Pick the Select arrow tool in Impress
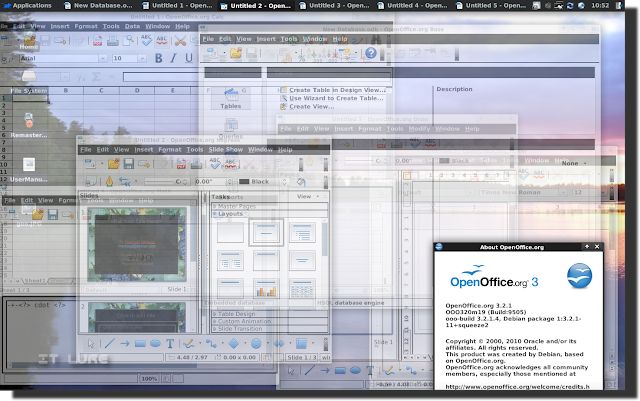This screenshot has height=401, width=640. tap(91, 344)
